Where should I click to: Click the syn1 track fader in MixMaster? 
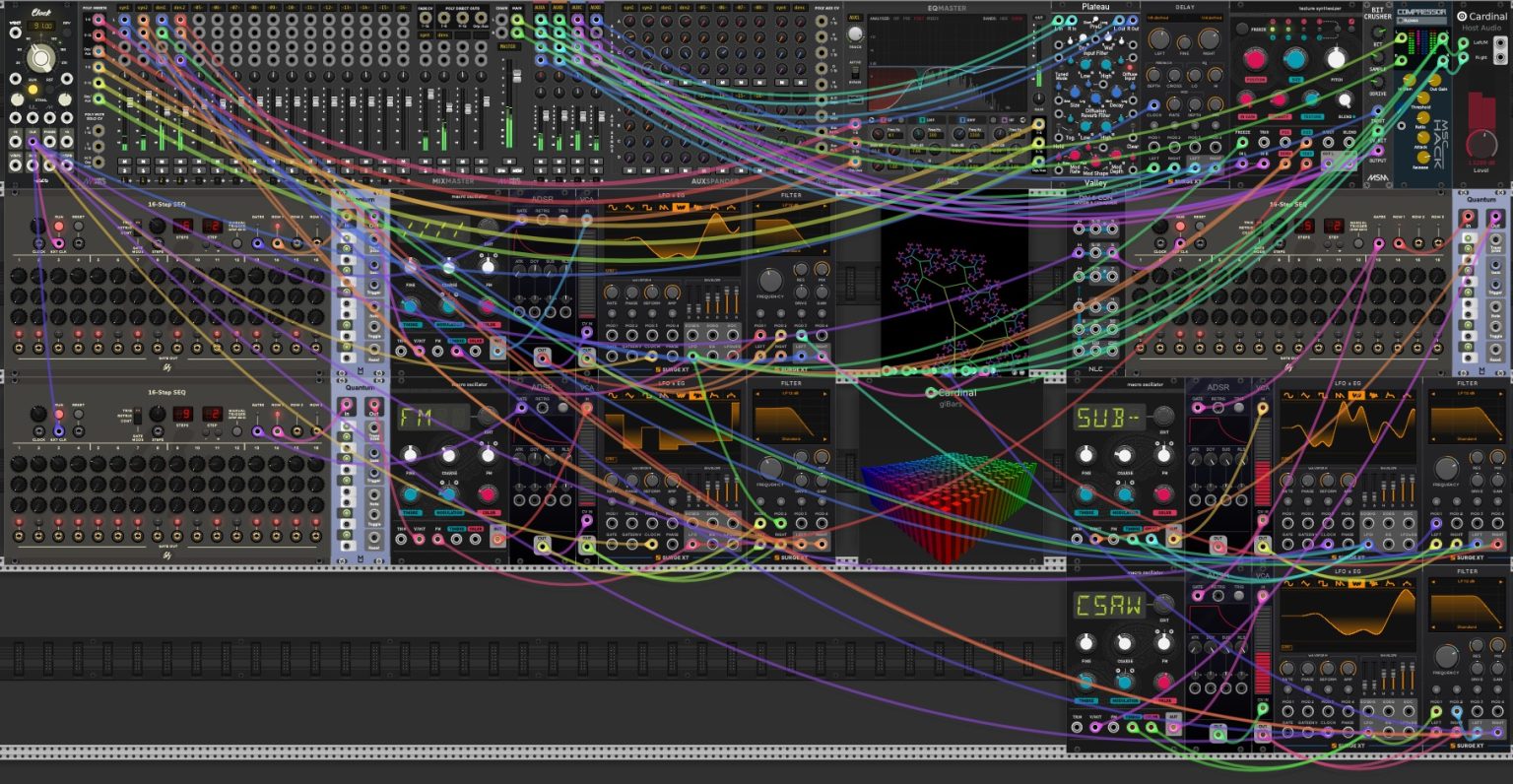[x=130, y=102]
